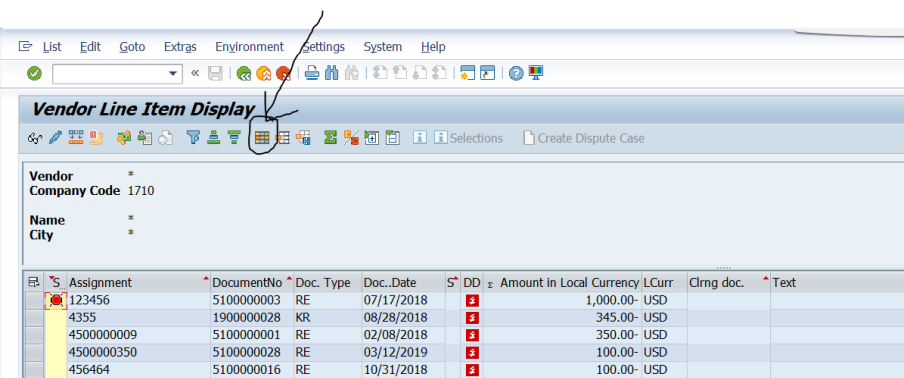
Task: Click the Mass Change icon
Action: 76,138
